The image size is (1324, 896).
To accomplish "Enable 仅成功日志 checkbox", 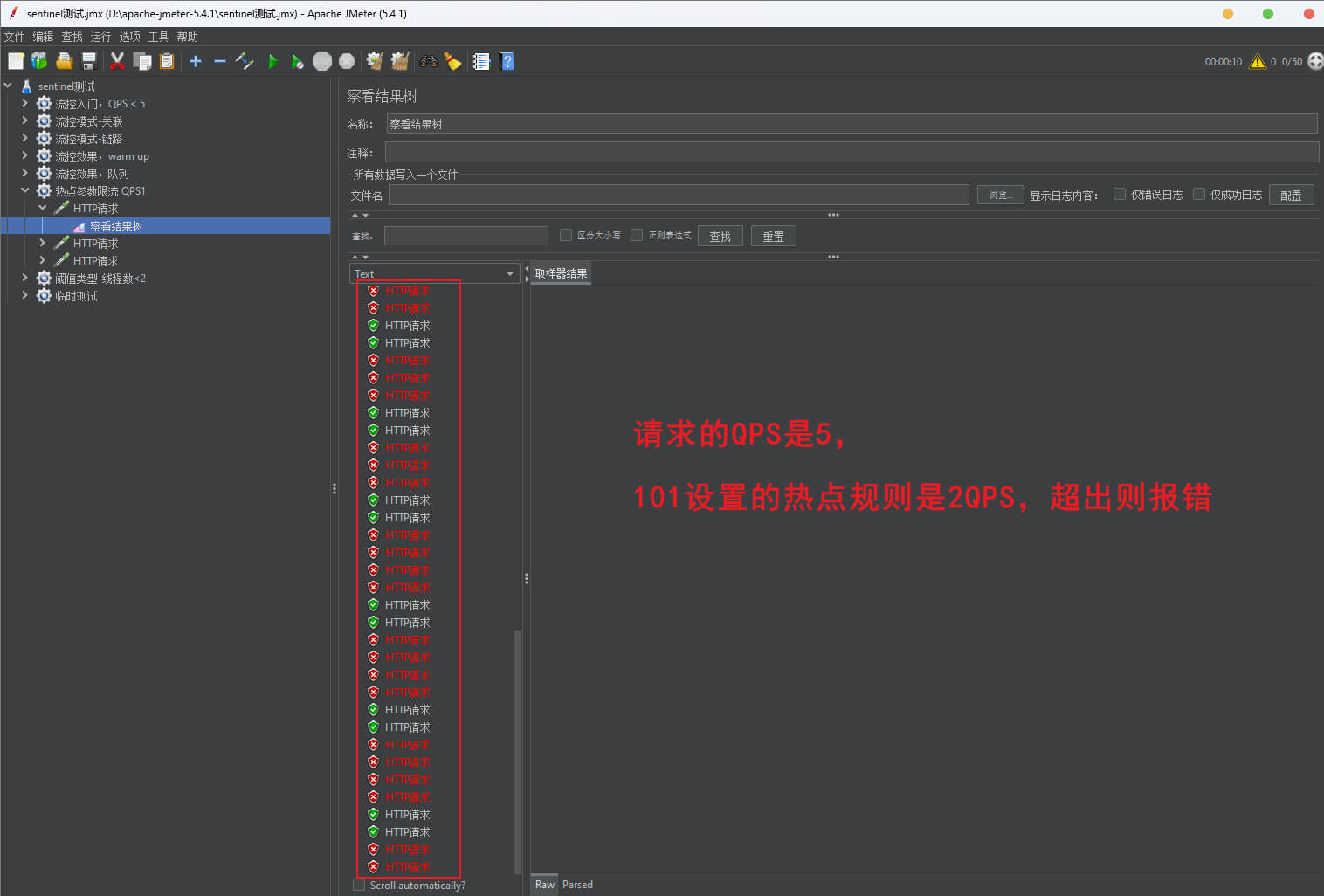I will [1199, 194].
